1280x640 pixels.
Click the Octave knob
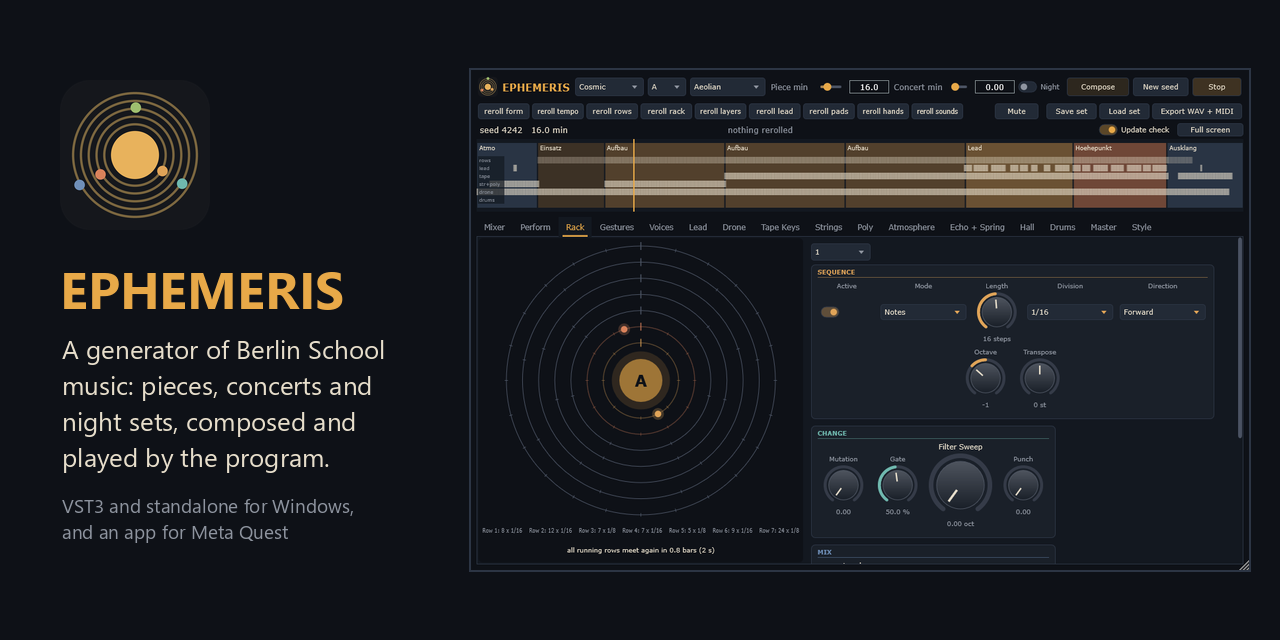[x=985, y=378]
